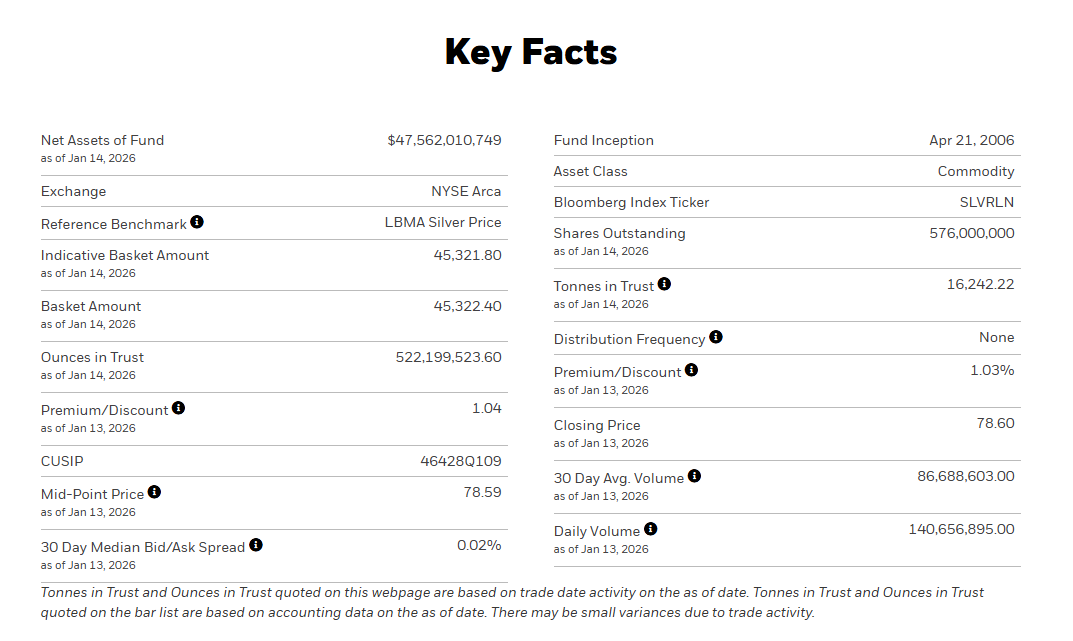Click the Key Facts heading

(531, 52)
